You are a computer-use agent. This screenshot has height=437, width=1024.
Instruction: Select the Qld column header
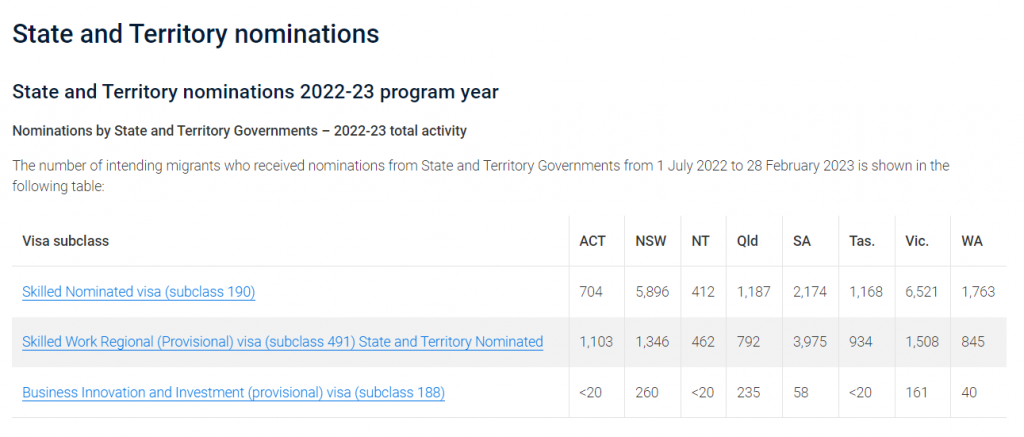pyautogui.click(x=748, y=241)
